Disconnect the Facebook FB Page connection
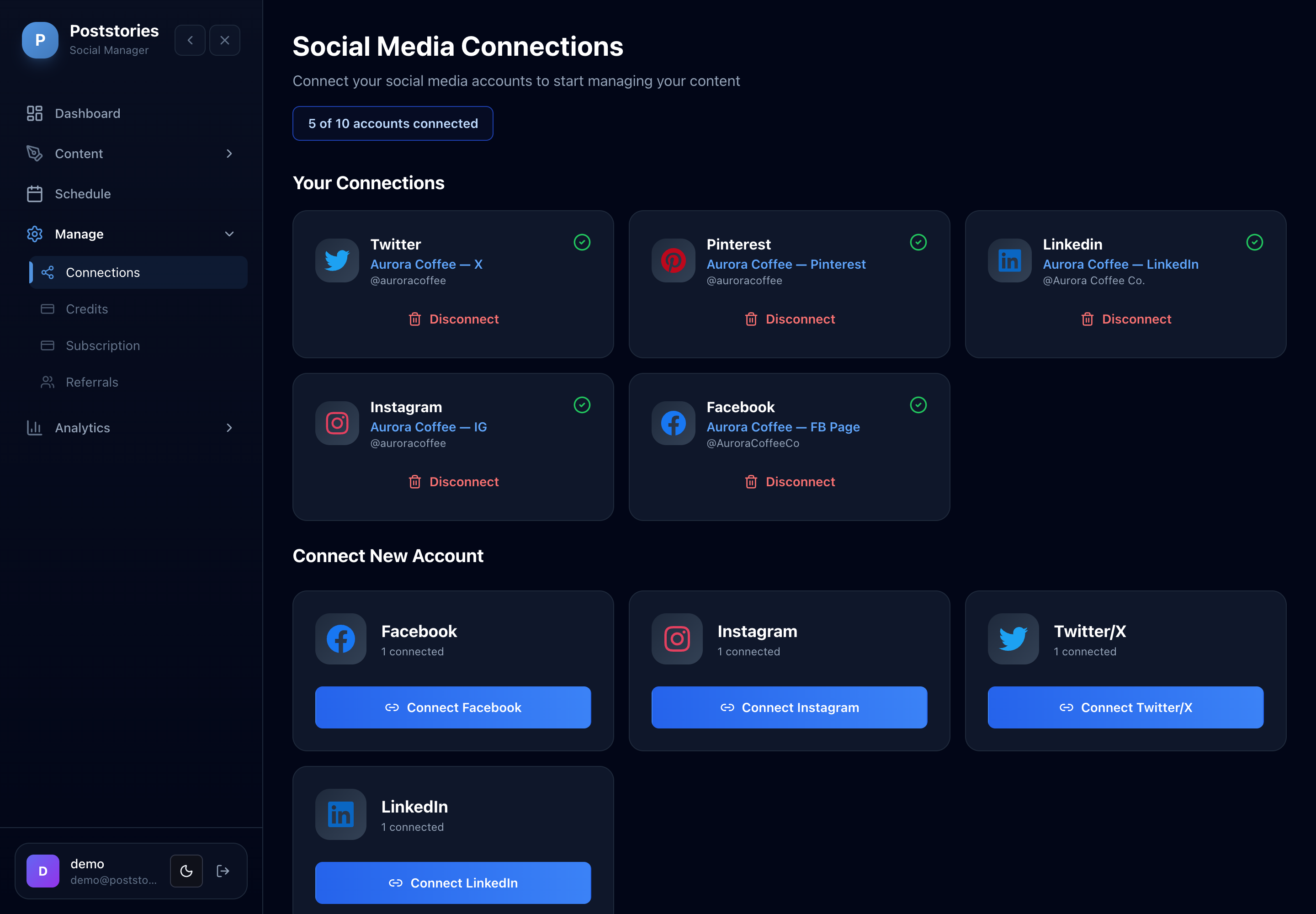The width and height of the screenshot is (1316, 914). (789, 482)
